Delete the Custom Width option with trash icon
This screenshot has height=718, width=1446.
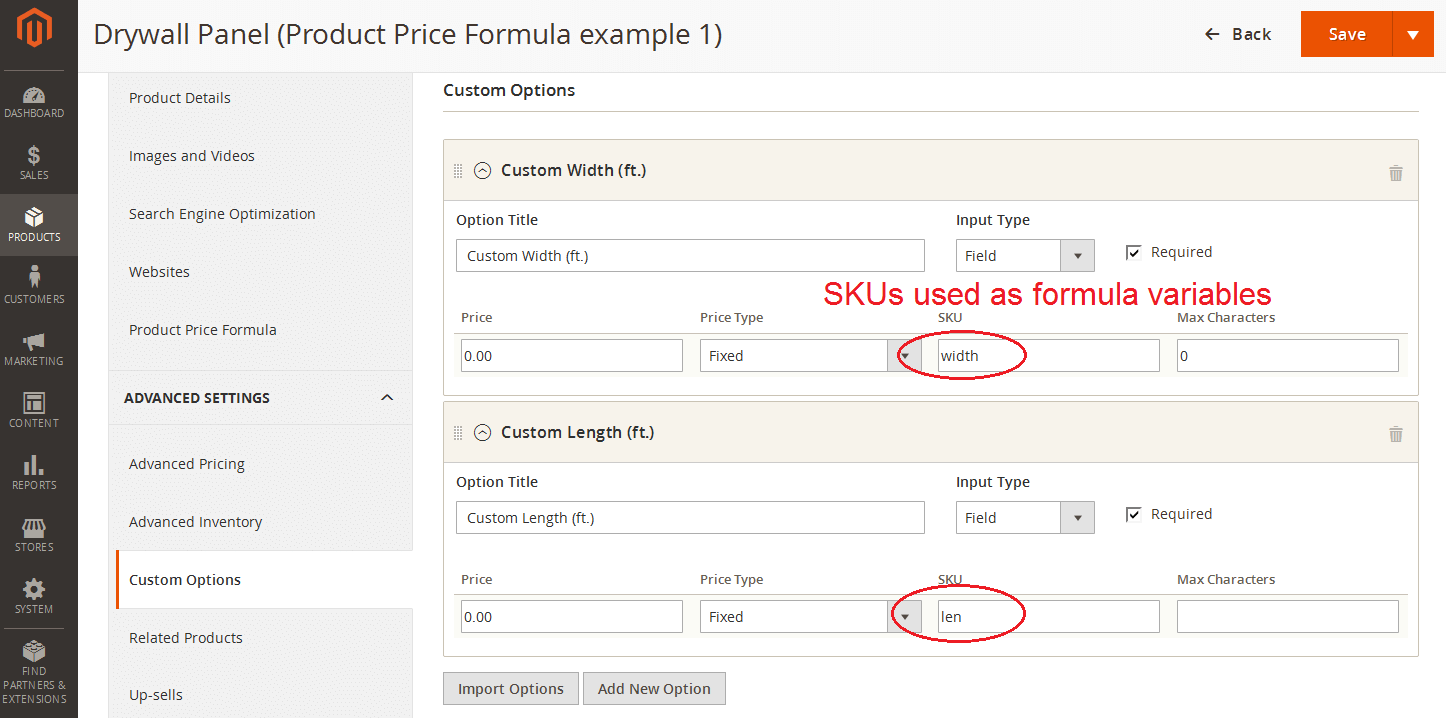(x=1395, y=173)
